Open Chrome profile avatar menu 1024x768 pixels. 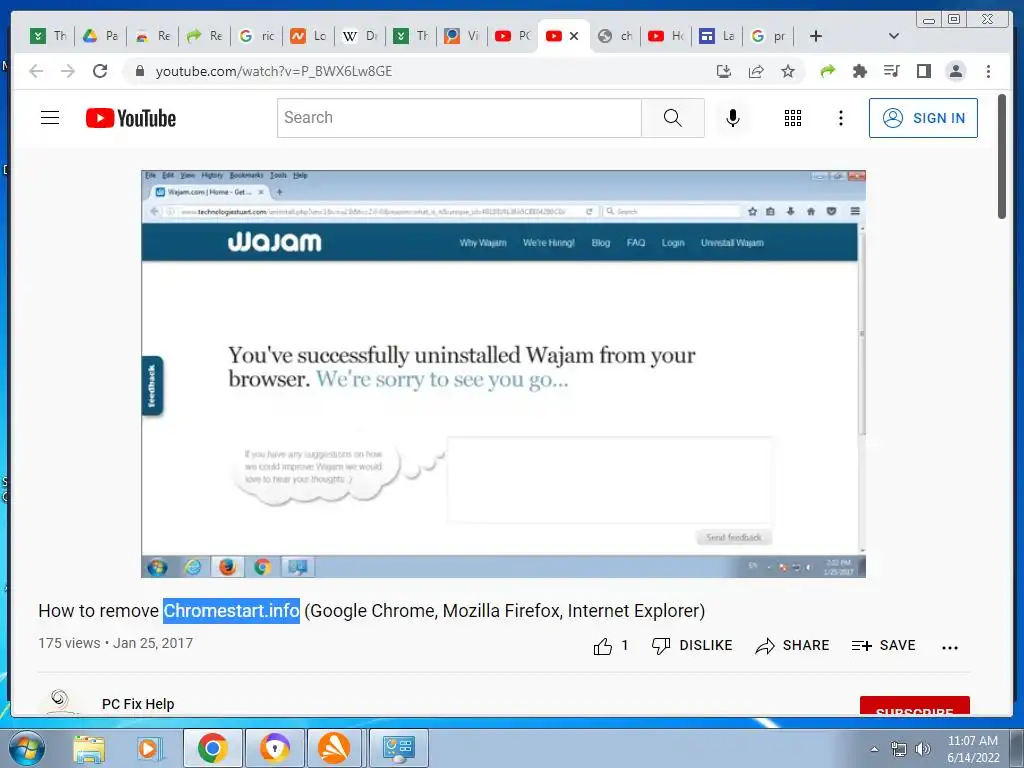[955, 71]
